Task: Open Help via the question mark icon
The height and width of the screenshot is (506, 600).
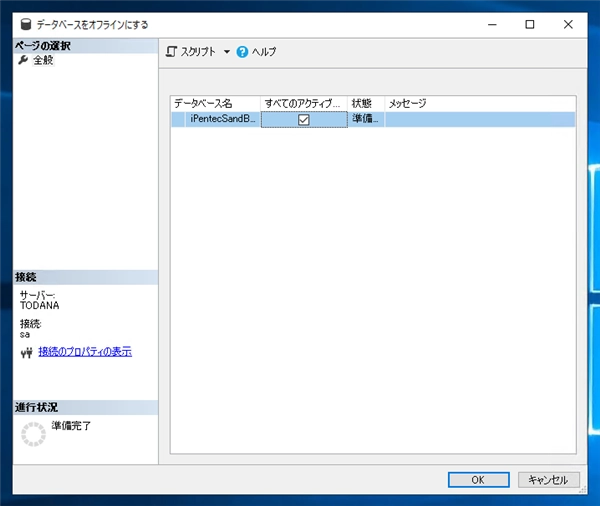Action: (x=242, y=52)
